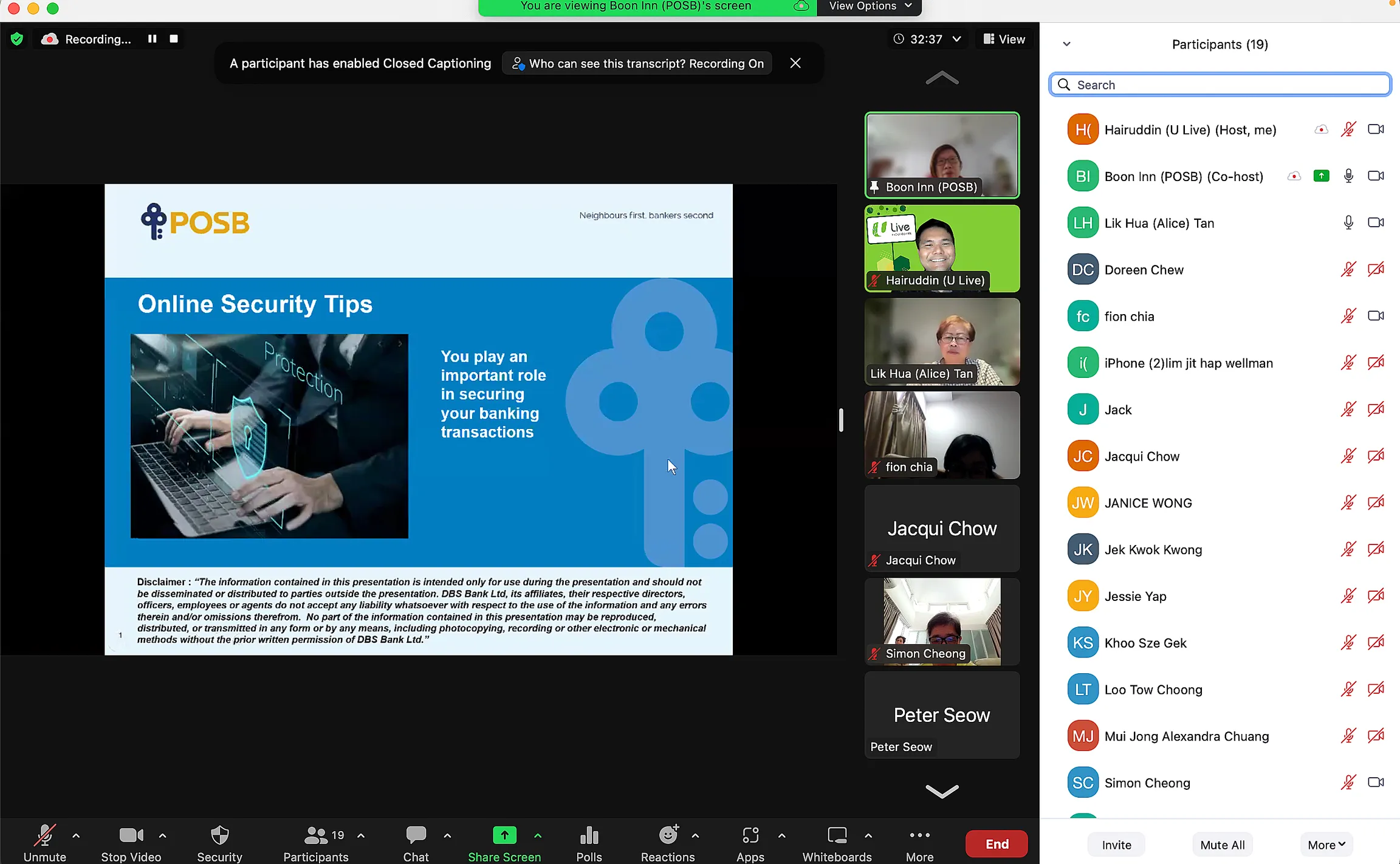Screen dimensions: 1400x864
Task: Click the Invite button
Action: (x=1116, y=845)
